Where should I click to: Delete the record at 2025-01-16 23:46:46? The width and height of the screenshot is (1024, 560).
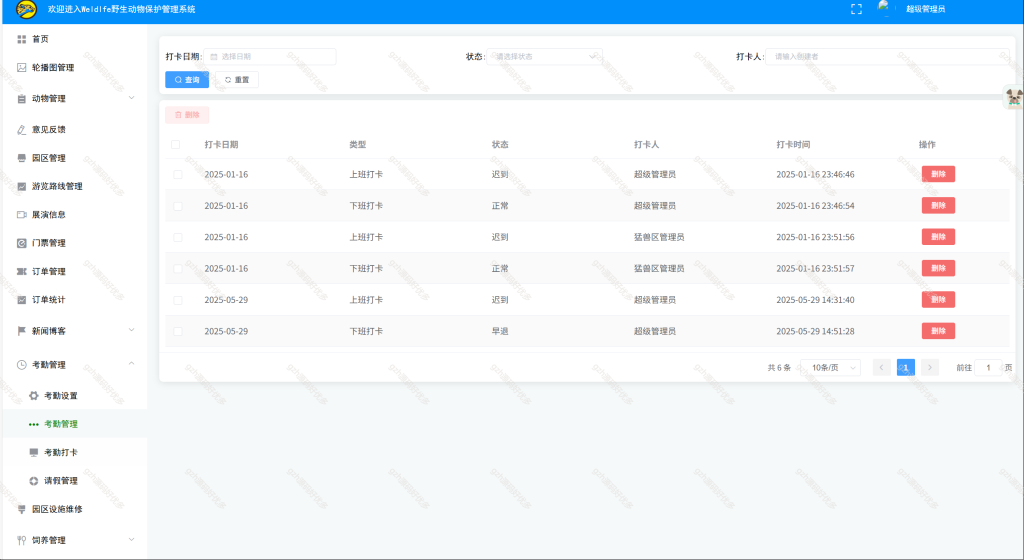point(938,174)
